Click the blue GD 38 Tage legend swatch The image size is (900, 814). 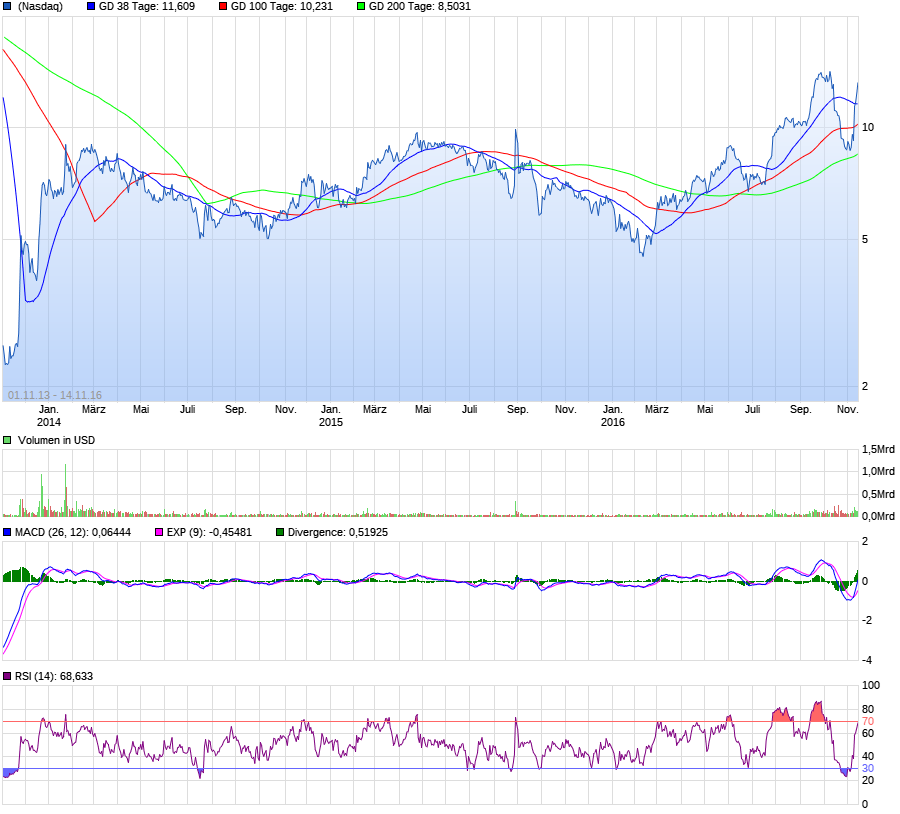click(x=91, y=6)
